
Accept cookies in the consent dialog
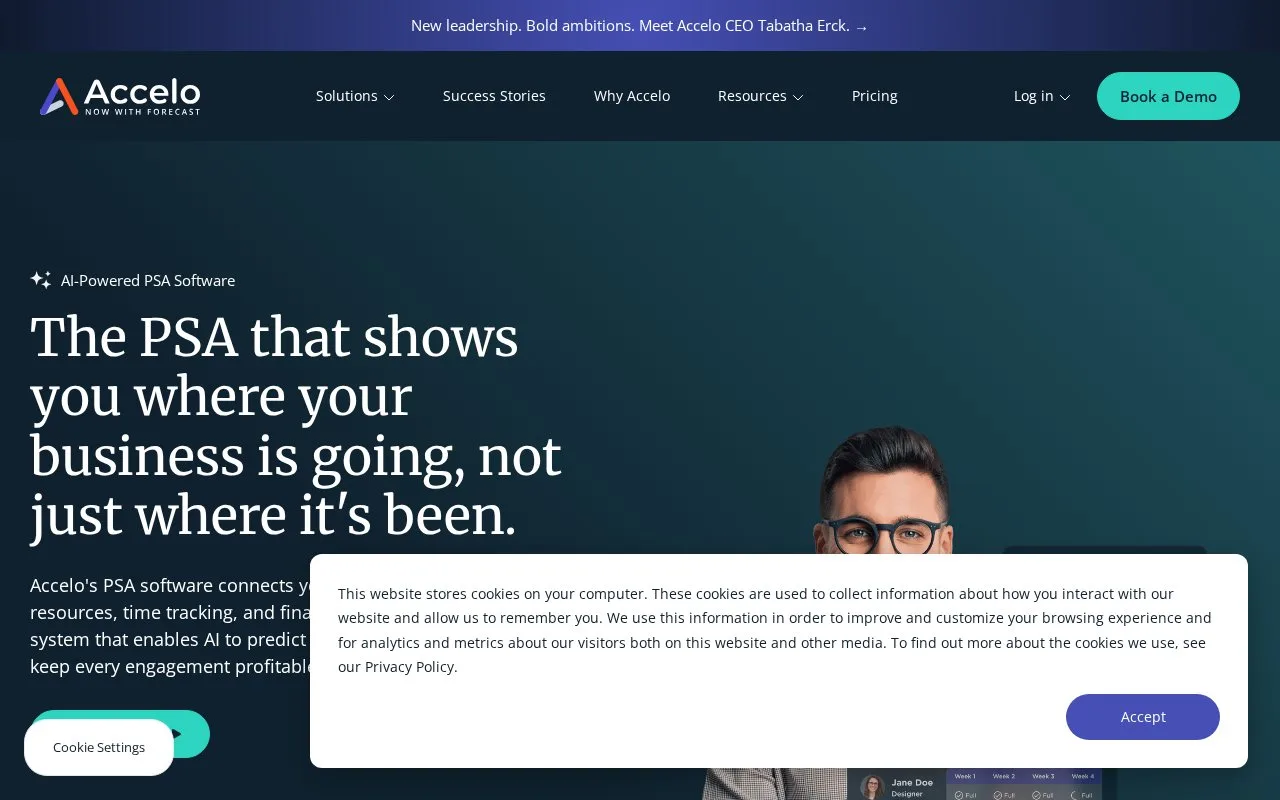point(1143,717)
